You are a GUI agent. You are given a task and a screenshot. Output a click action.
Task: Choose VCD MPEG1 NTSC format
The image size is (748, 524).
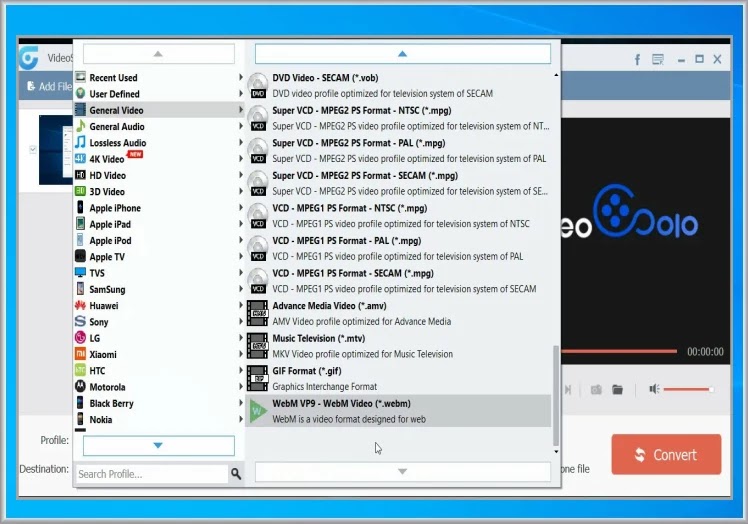point(398,216)
